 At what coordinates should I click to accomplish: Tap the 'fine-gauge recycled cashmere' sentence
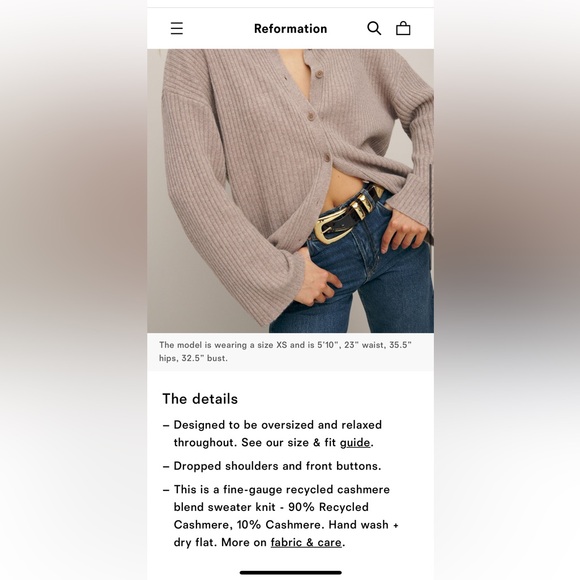click(x=281, y=516)
